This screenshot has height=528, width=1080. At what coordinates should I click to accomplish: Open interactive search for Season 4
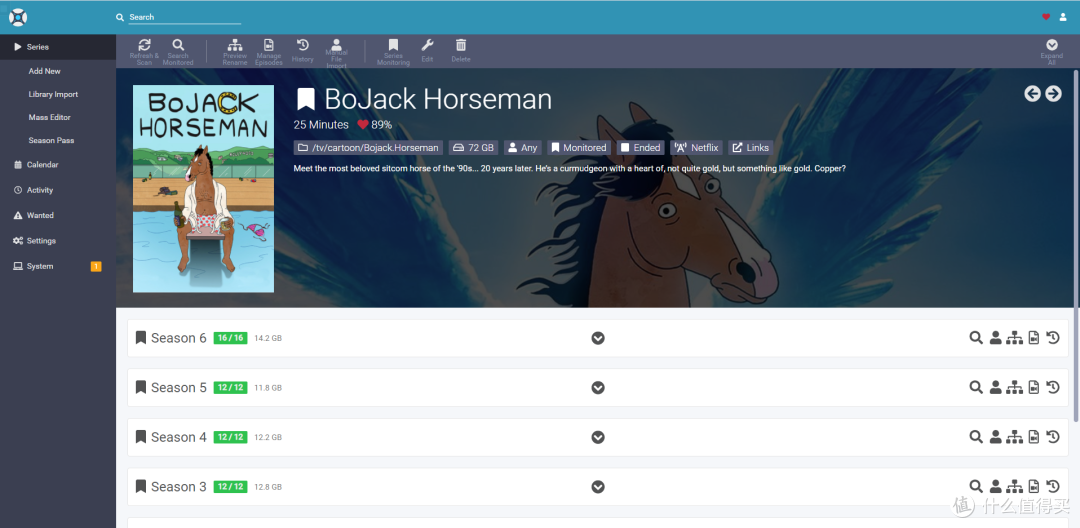pos(995,436)
